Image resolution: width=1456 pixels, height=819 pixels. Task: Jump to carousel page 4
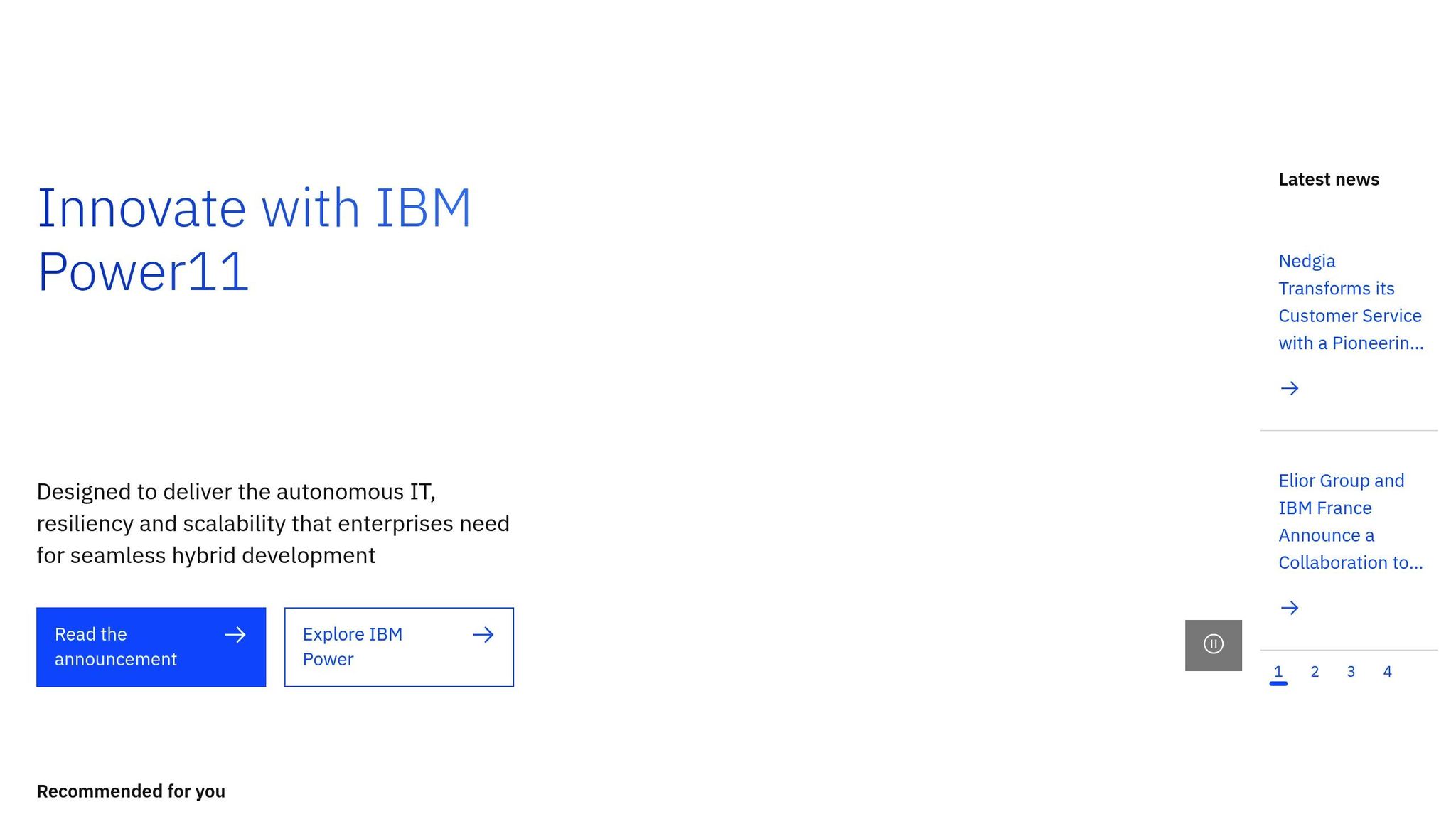1387,672
